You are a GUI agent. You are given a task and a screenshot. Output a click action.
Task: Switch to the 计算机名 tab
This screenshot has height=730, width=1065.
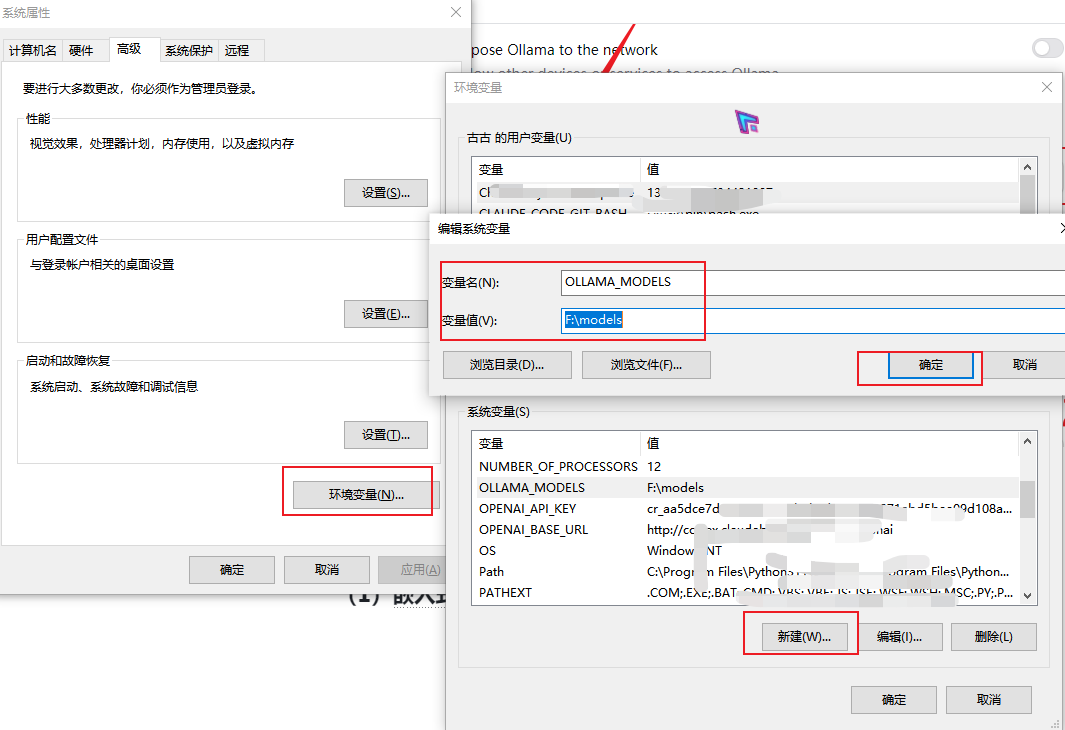33,50
